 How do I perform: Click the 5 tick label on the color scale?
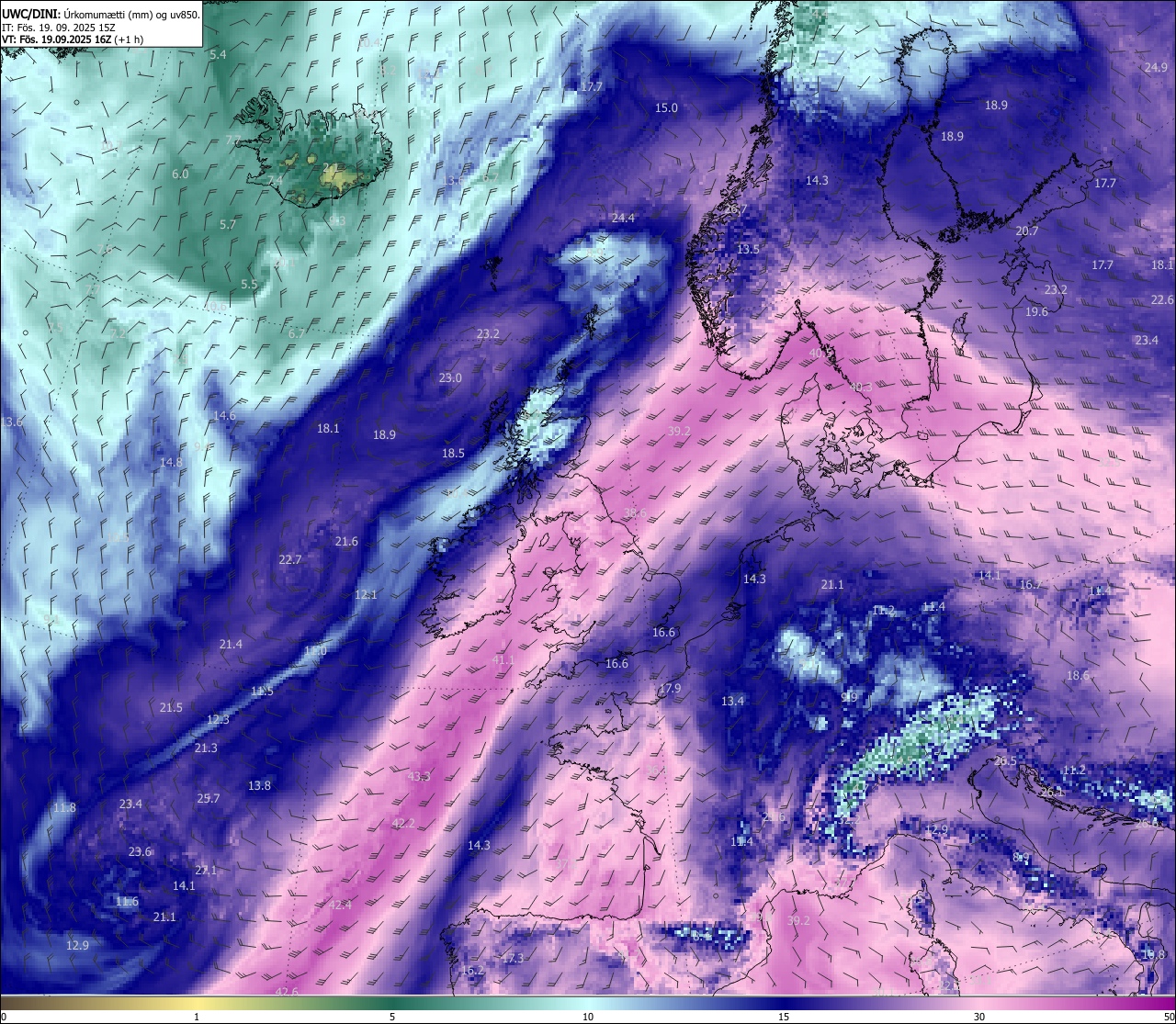pyautogui.click(x=392, y=1017)
